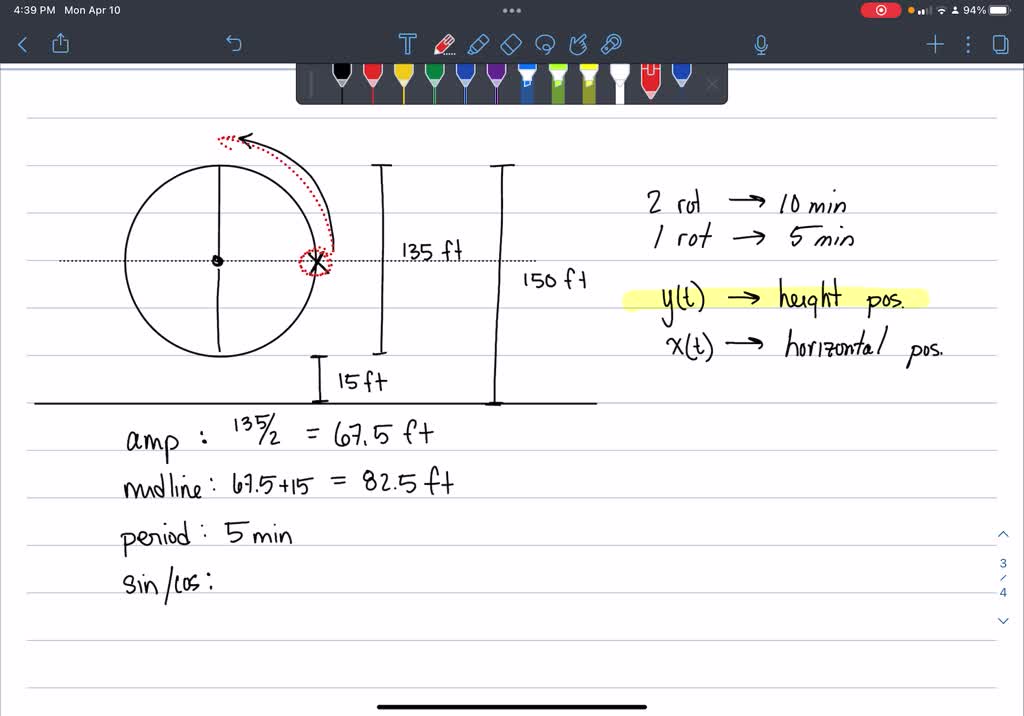Image resolution: width=1024 pixels, height=716 pixels.
Task: Open the add content plus icon
Action: 934,44
